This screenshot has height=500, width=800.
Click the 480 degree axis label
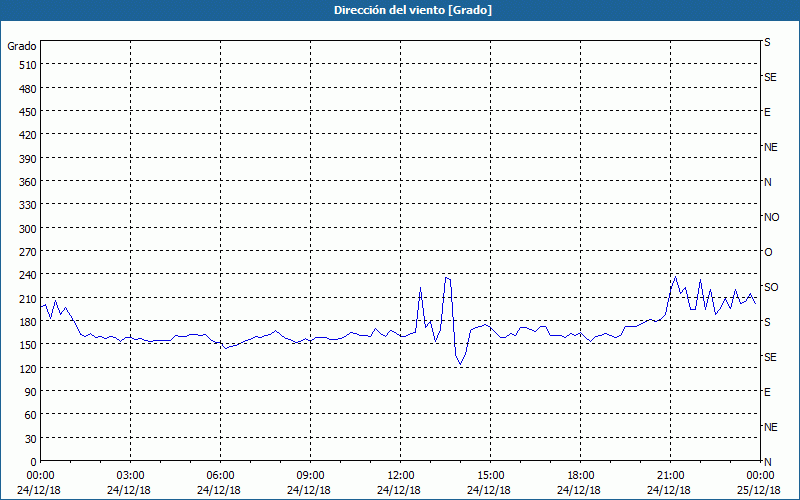tap(29, 88)
